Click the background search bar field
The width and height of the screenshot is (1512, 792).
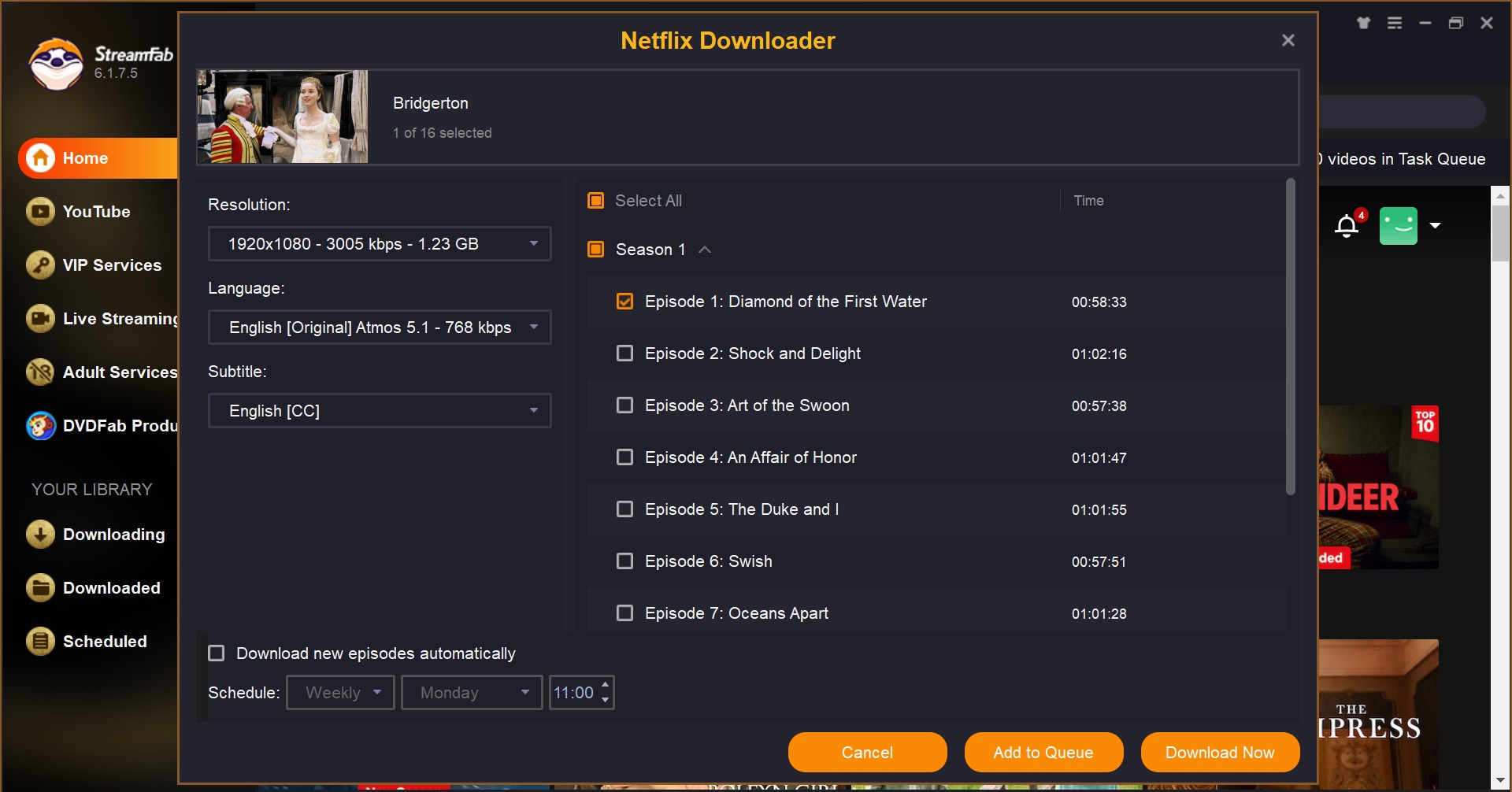pos(1402,112)
